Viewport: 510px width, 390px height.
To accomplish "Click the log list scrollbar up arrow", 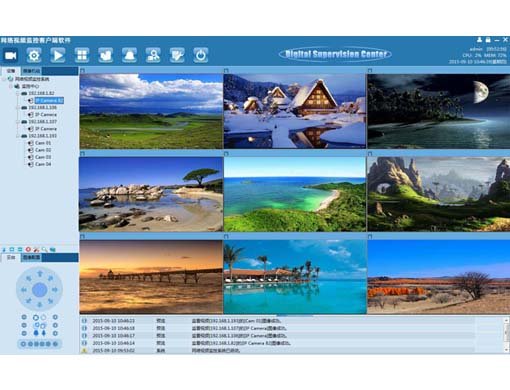I will [507, 320].
